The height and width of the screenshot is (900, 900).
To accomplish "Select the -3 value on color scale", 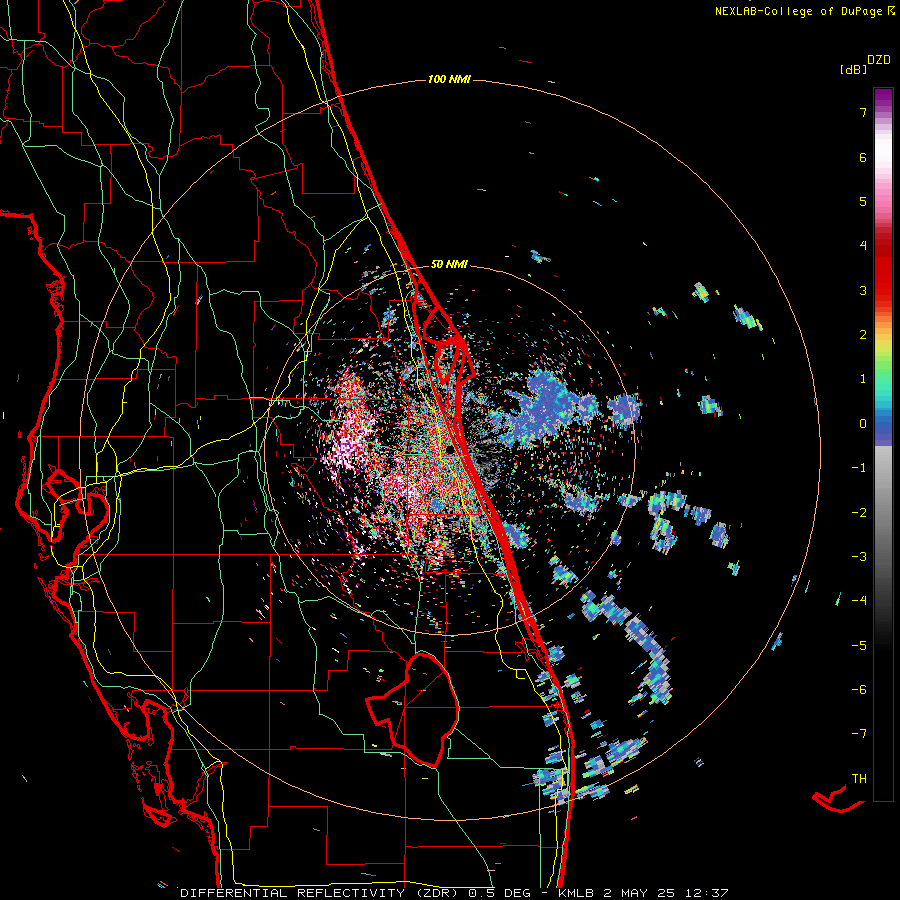I will coord(859,557).
